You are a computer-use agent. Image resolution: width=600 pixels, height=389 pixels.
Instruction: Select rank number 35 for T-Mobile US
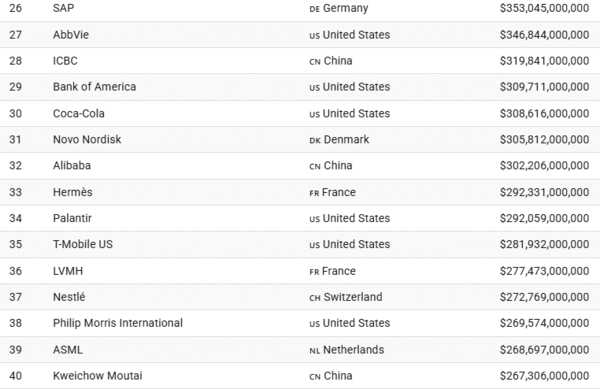click(16, 244)
